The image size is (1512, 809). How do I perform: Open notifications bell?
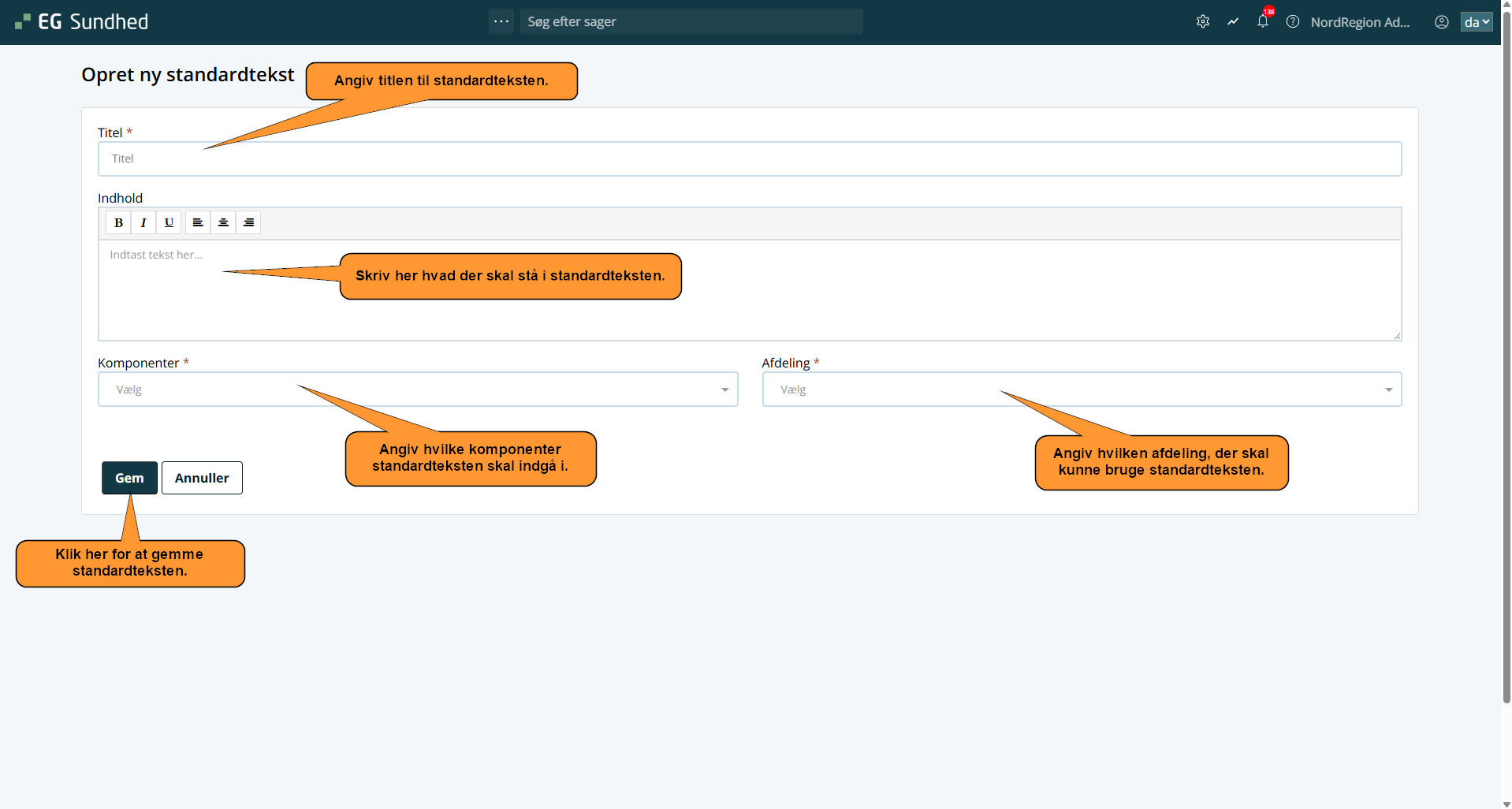tap(1263, 22)
